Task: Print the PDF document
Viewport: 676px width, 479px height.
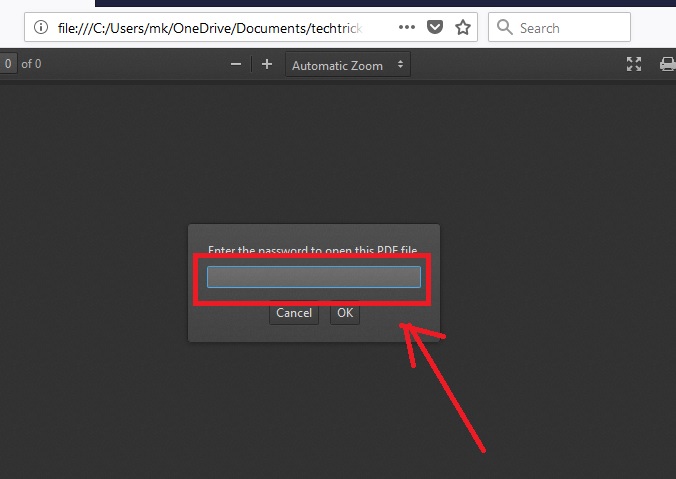Action: point(667,64)
